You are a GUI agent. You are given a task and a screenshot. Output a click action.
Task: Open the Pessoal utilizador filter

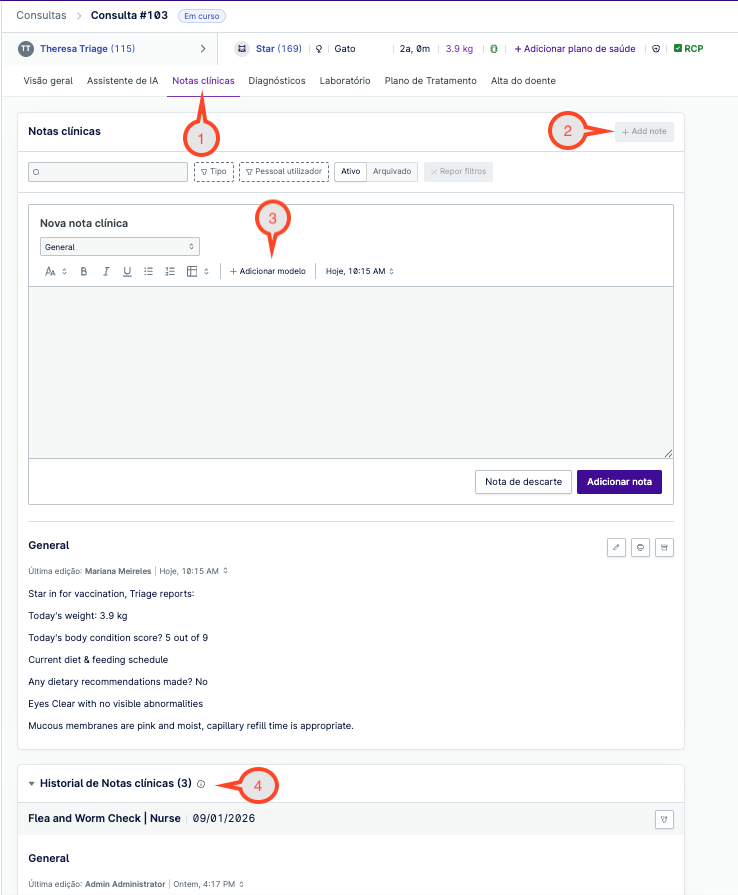pos(284,172)
